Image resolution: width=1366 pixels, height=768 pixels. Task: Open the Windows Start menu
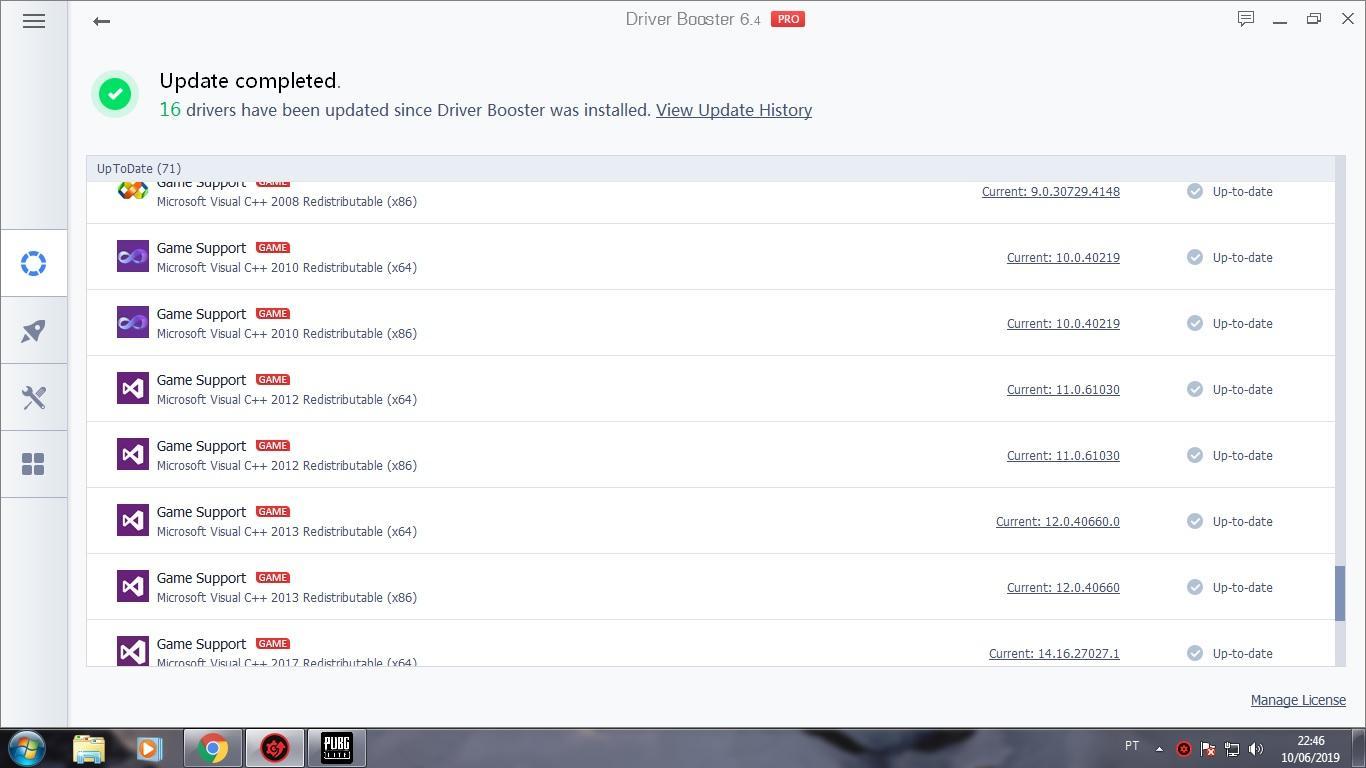tap(27, 748)
